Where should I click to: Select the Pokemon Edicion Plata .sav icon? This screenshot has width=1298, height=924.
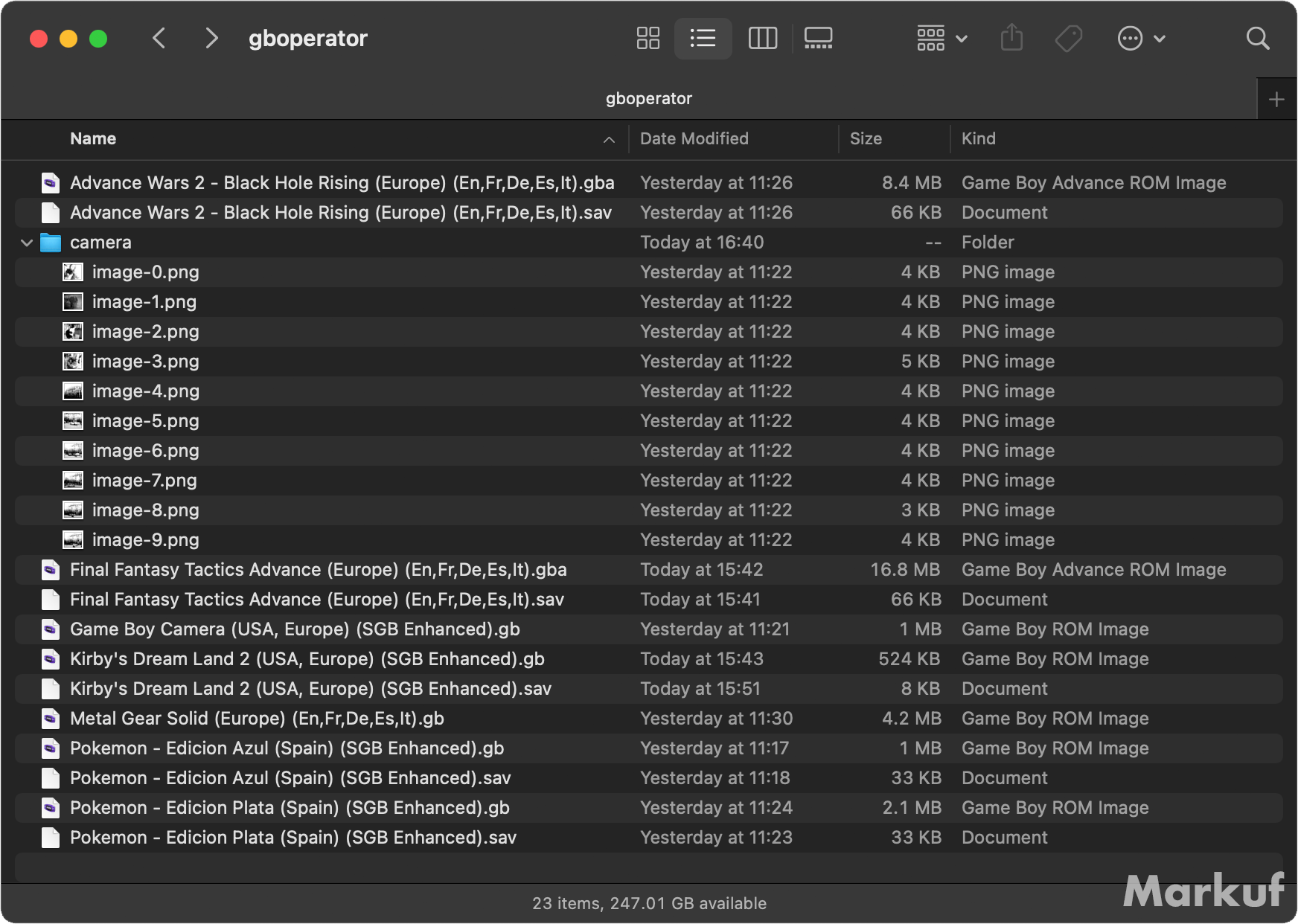51,838
